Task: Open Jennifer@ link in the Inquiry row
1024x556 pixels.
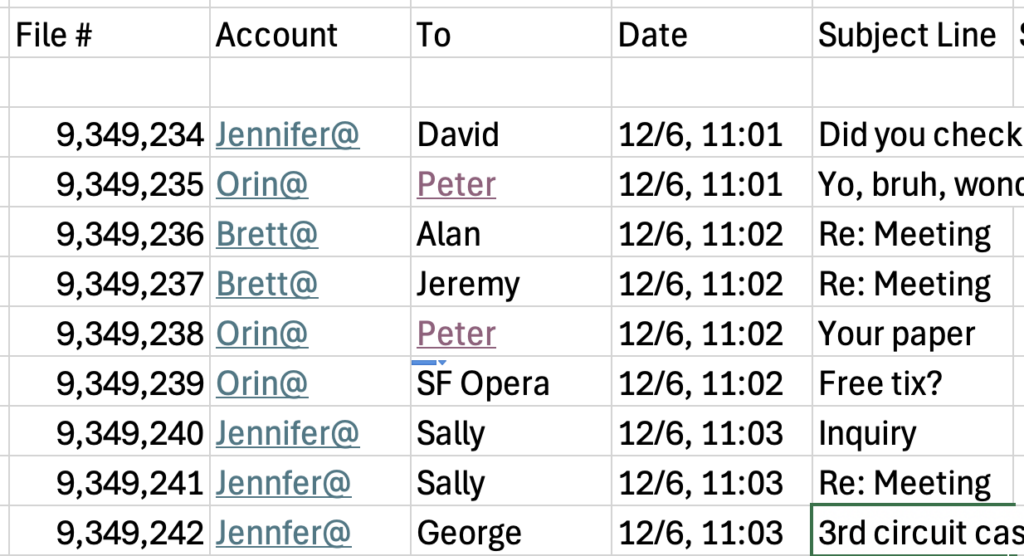Action: coord(287,434)
